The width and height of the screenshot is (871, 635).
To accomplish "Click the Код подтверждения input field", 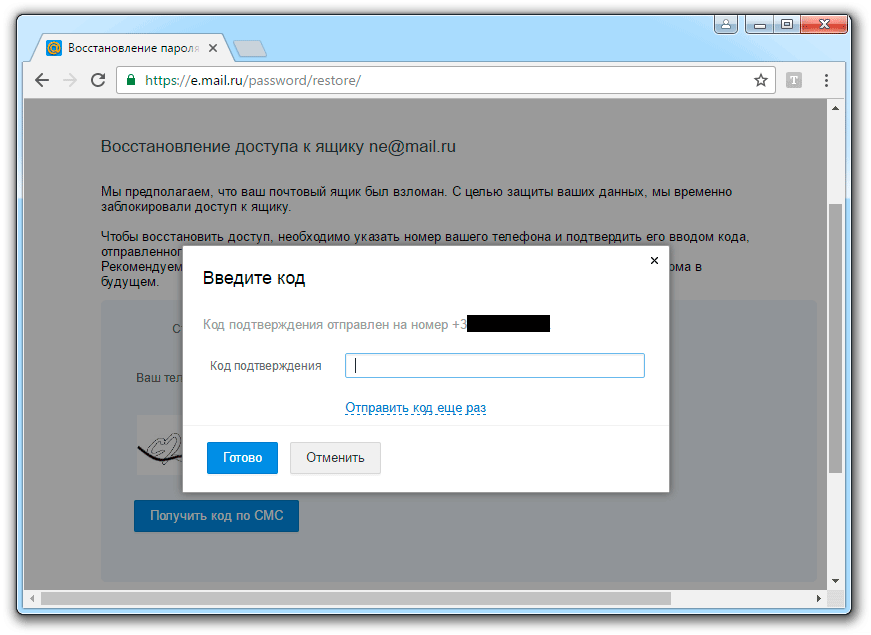I will point(494,366).
